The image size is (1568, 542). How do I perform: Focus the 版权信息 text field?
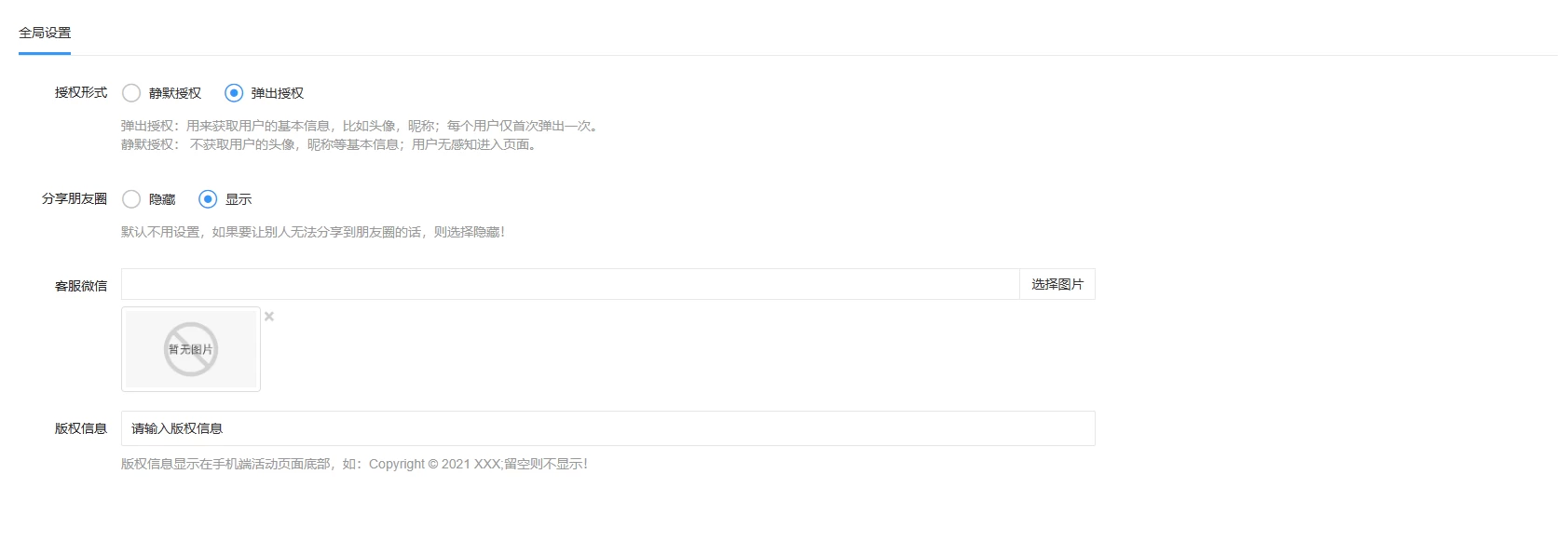point(608,428)
